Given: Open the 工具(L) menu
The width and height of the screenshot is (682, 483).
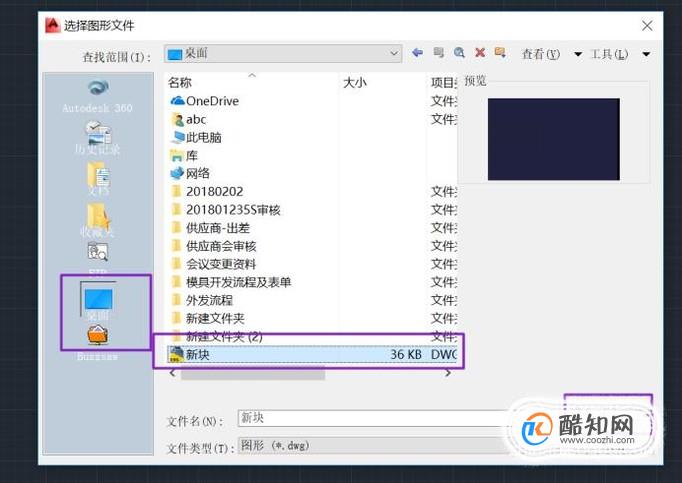Looking at the screenshot, I should (x=609, y=54).
